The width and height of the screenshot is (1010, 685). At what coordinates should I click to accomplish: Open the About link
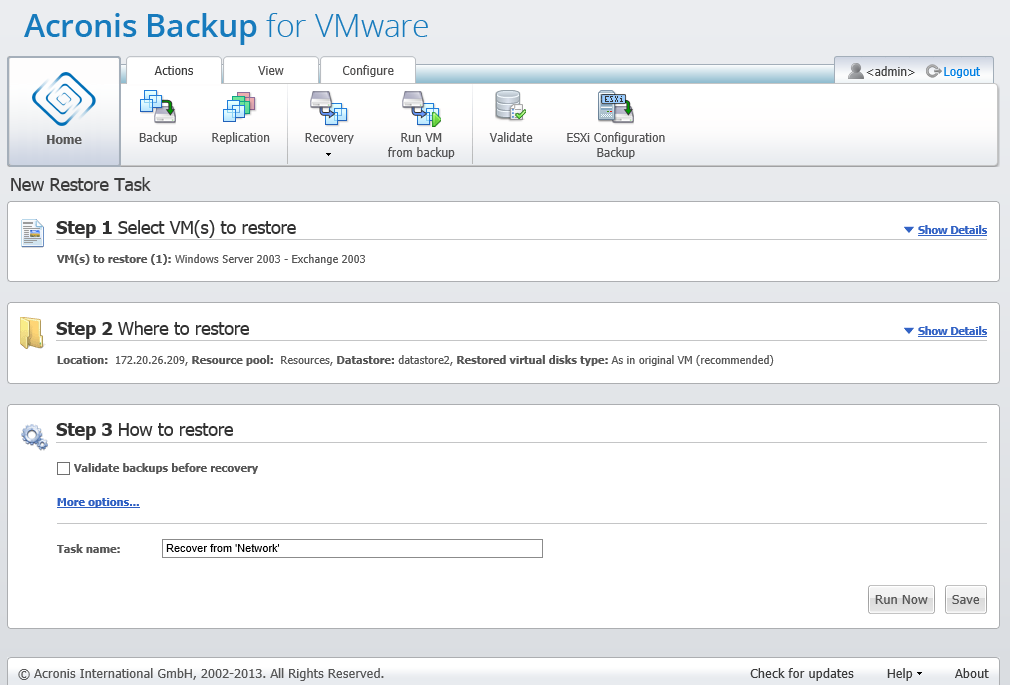pos(971,673)
